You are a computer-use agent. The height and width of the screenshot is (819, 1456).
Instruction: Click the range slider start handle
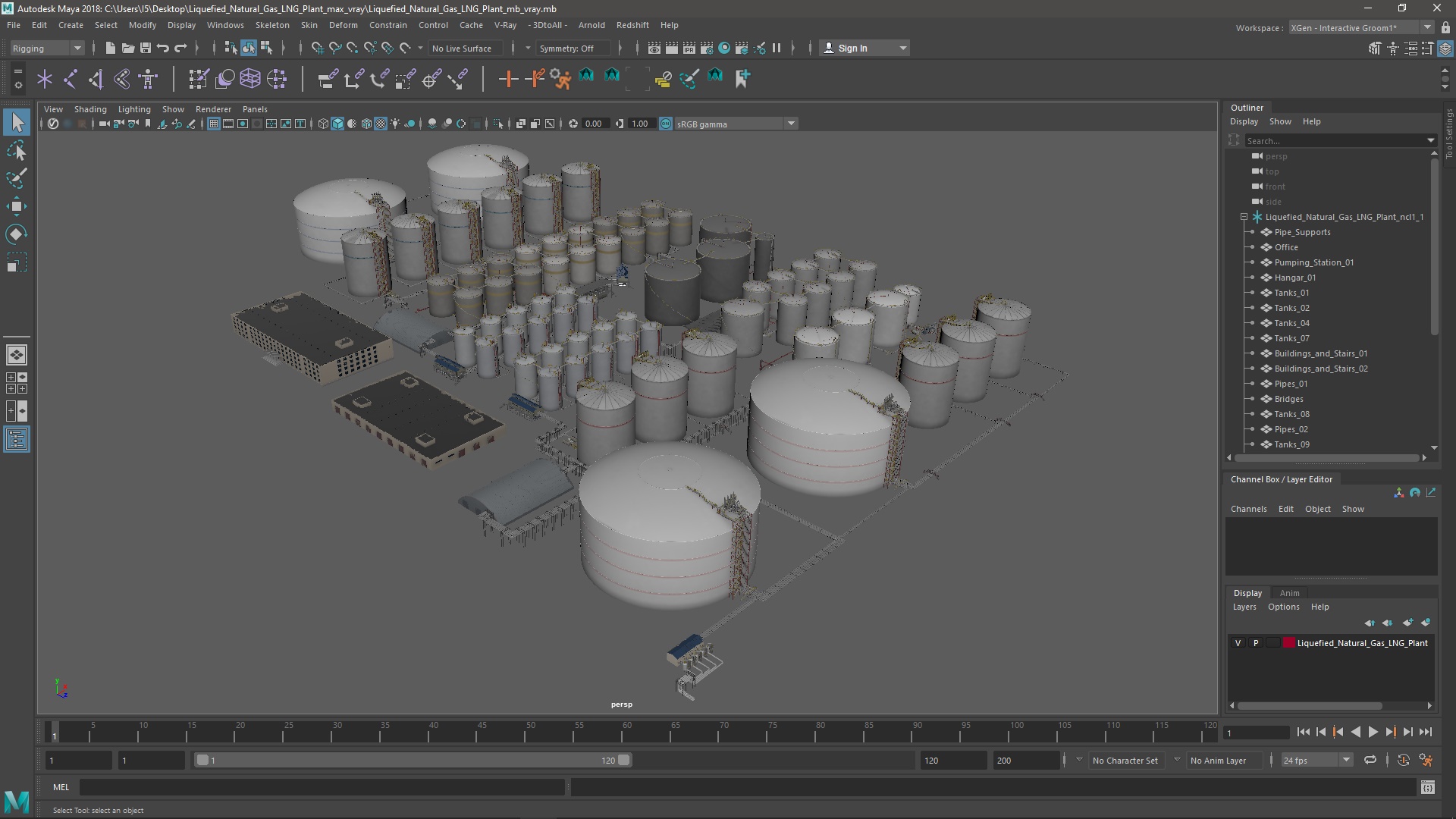[202, 760]
